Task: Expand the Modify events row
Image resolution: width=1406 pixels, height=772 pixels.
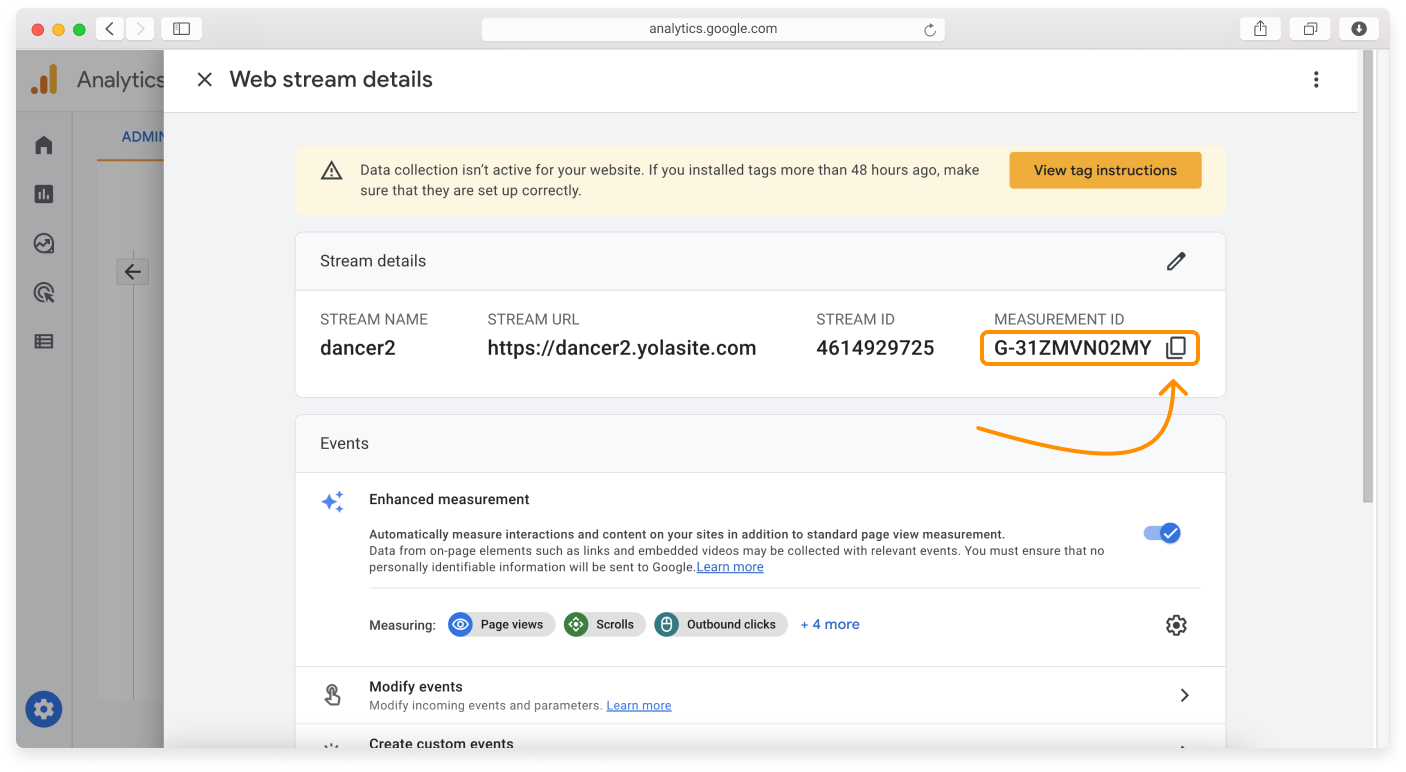Action: point(1184,694)
